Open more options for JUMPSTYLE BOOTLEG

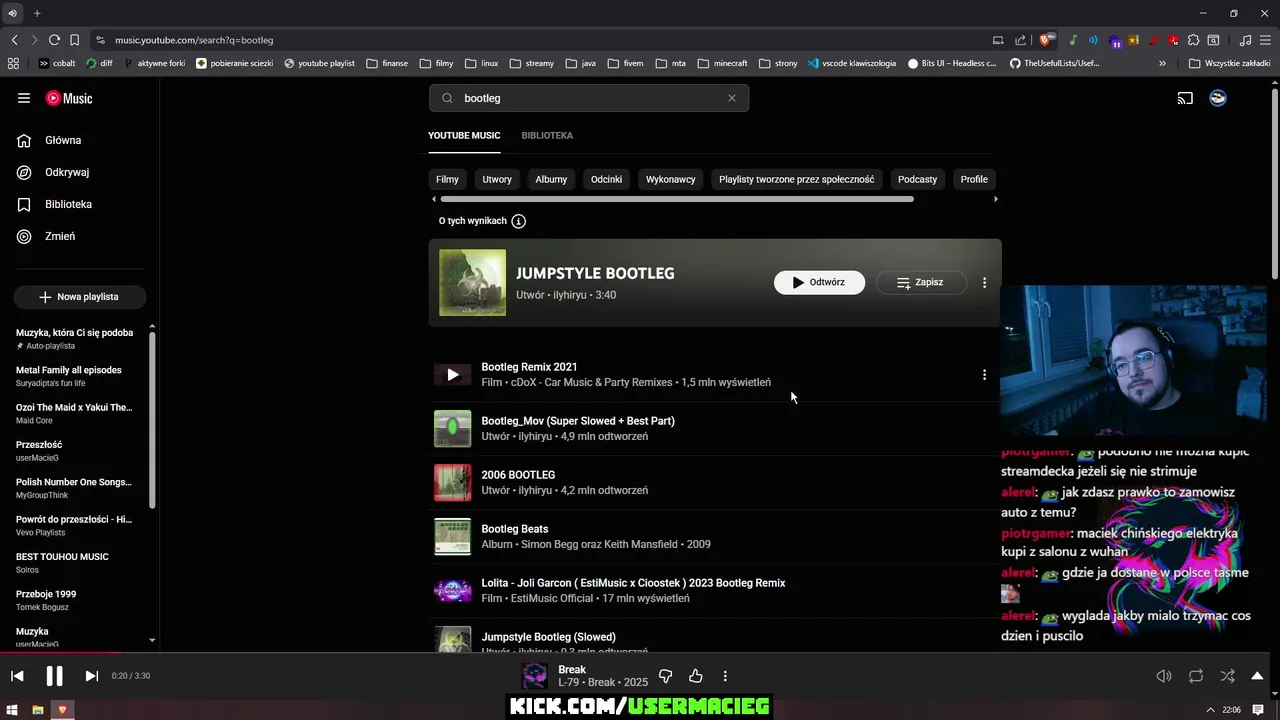click(x=984, y=283)
